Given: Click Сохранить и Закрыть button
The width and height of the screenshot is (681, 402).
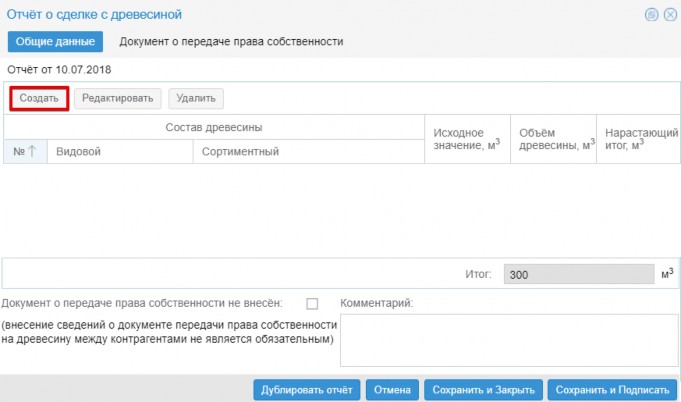Looking at the screenshot, I should click(483, 390).
